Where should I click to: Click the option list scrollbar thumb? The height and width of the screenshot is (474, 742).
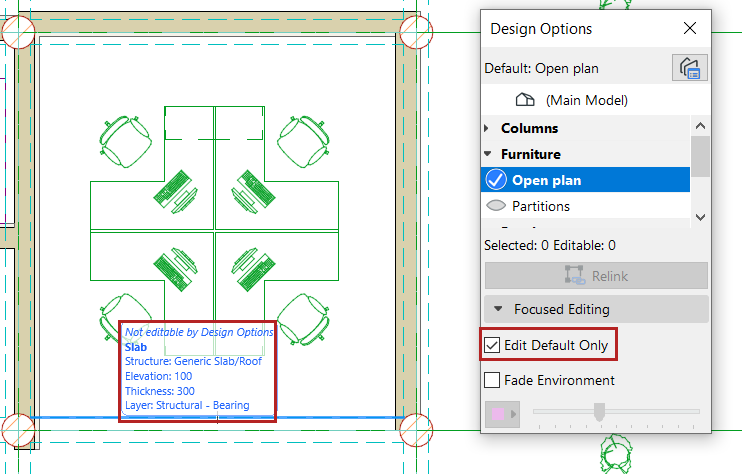click(700, 157)
